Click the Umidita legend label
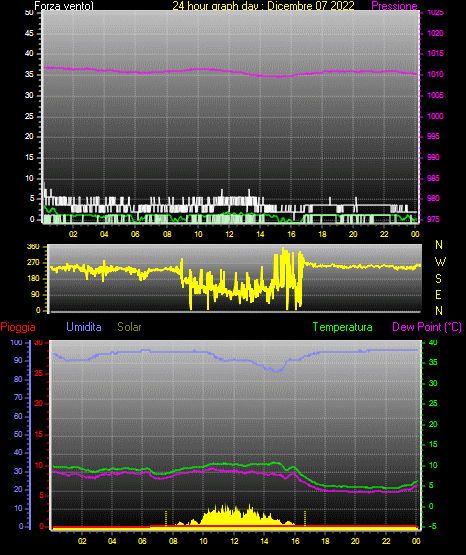The width and height of the screenshot is (466, 555). (x=84, y=327)
